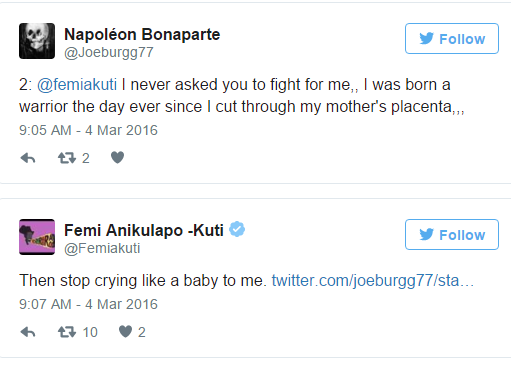Retweet Femi Anikulapo-Kuti's tweet

point(67,332)
